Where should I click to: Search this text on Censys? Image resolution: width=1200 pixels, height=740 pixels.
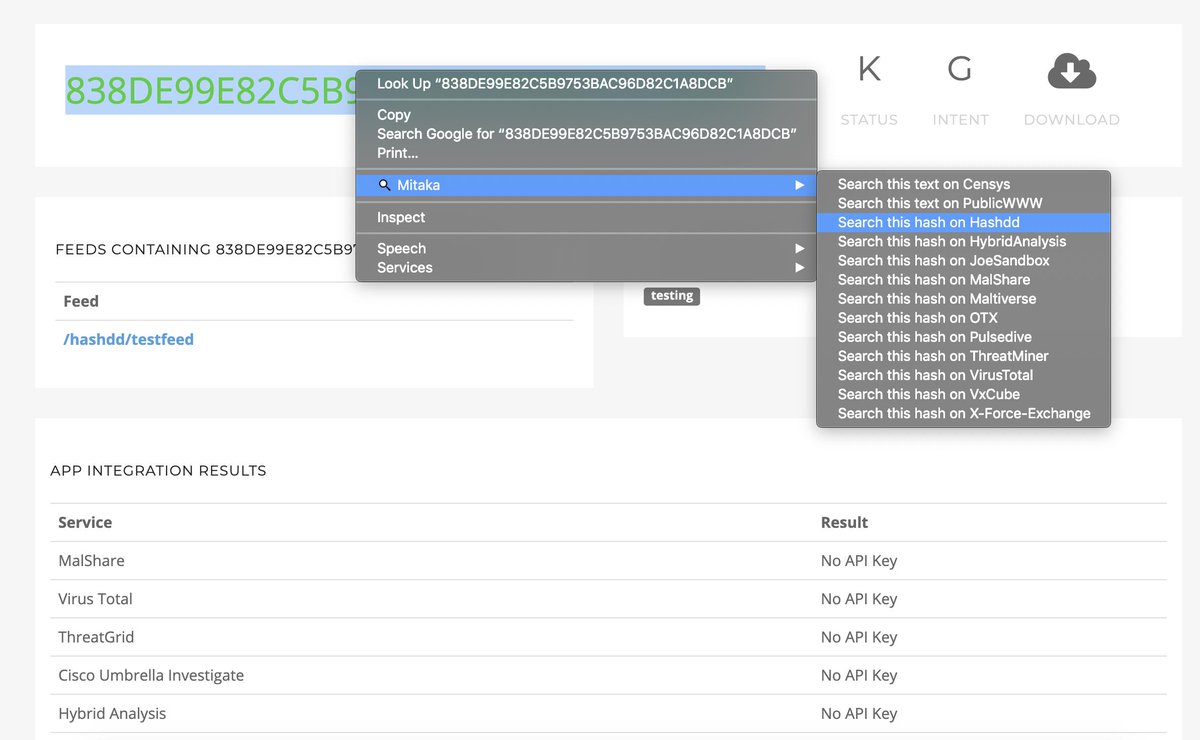[x=963, y=184]
